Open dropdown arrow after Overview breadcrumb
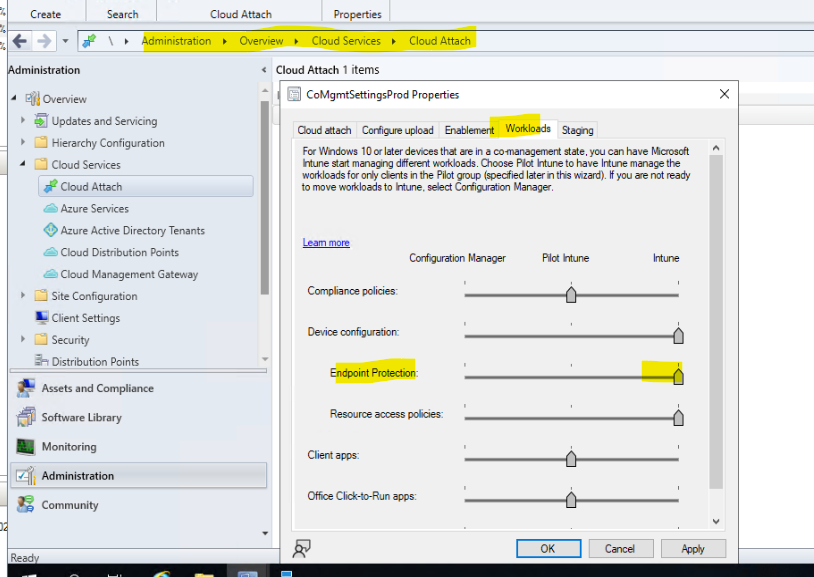Viewport: 814px width, 577px height. point(296,41)
